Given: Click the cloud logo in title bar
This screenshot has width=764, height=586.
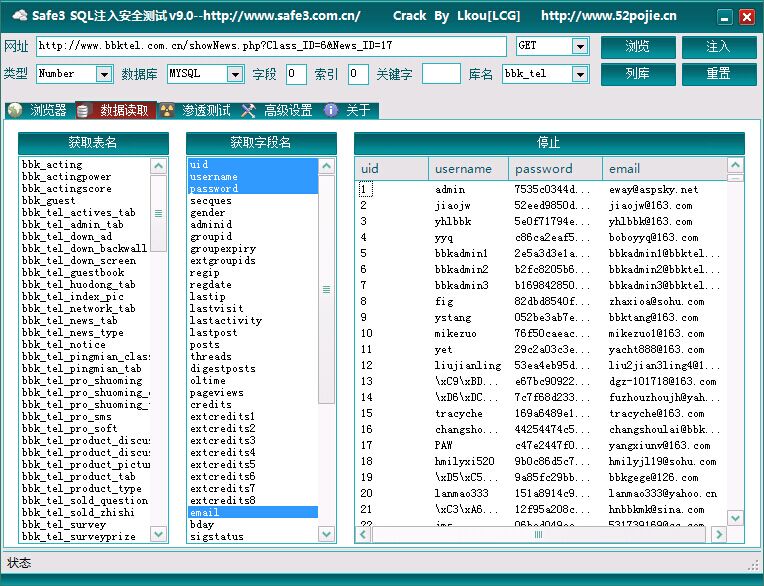Looking at the screenshot, I should coord(19,16).
